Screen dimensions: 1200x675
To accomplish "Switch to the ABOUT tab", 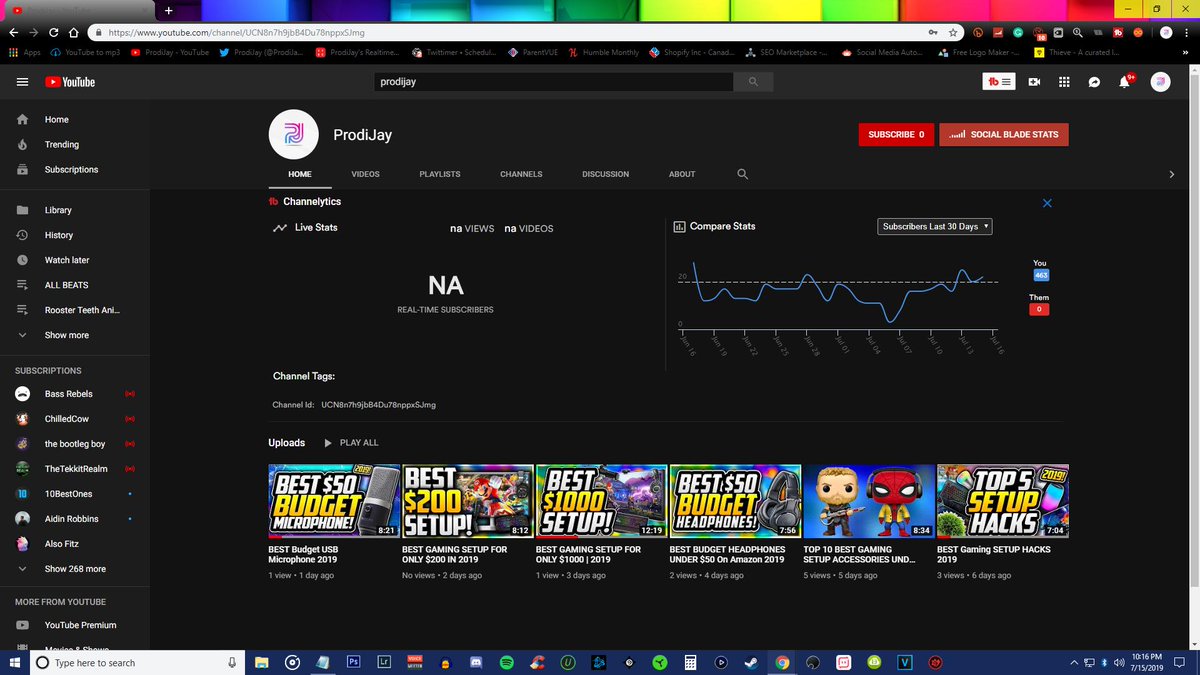I will (682, 174).
